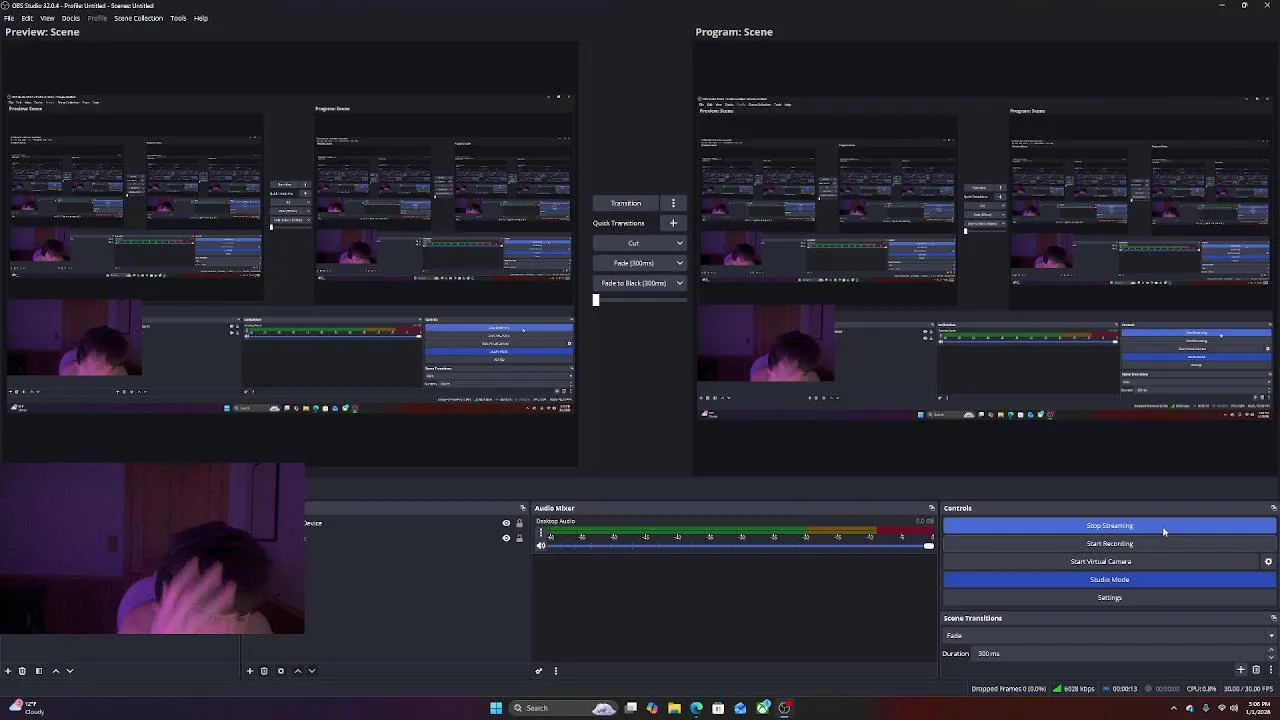This screenshot has width=1280, height=720.
Task: Open the Docks menu
Action: click(x=71, y=18)
